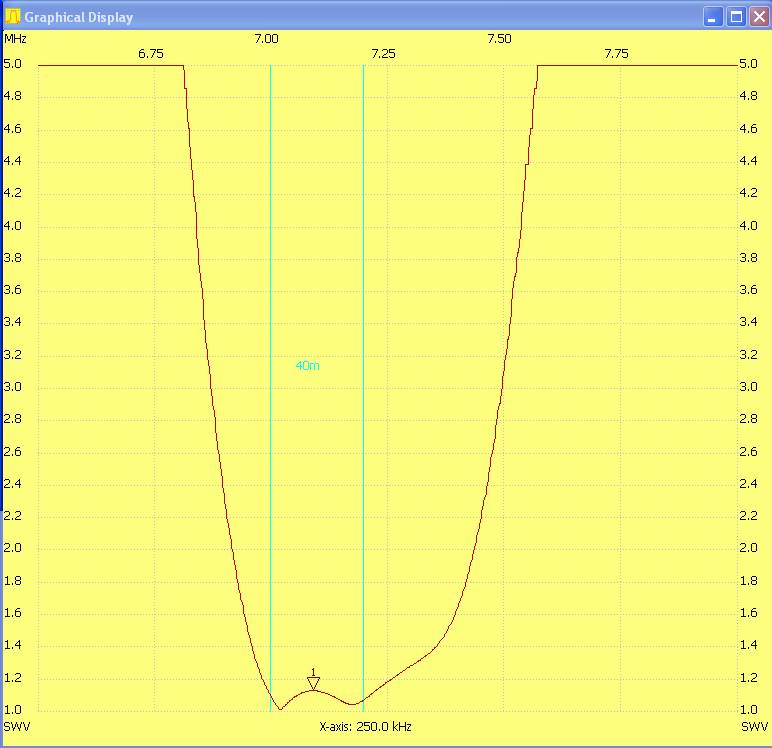Click the 7.50 frequency axis label
The height and width of the screenshot is (748, 772).
(499, 39)
